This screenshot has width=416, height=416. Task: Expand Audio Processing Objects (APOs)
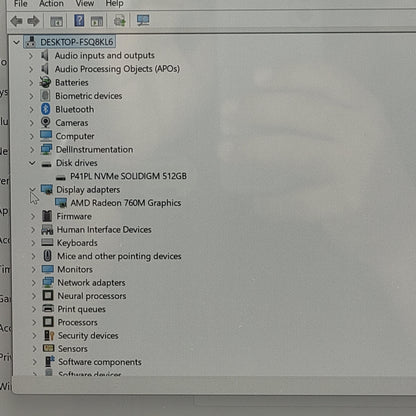tap(31, 69)
